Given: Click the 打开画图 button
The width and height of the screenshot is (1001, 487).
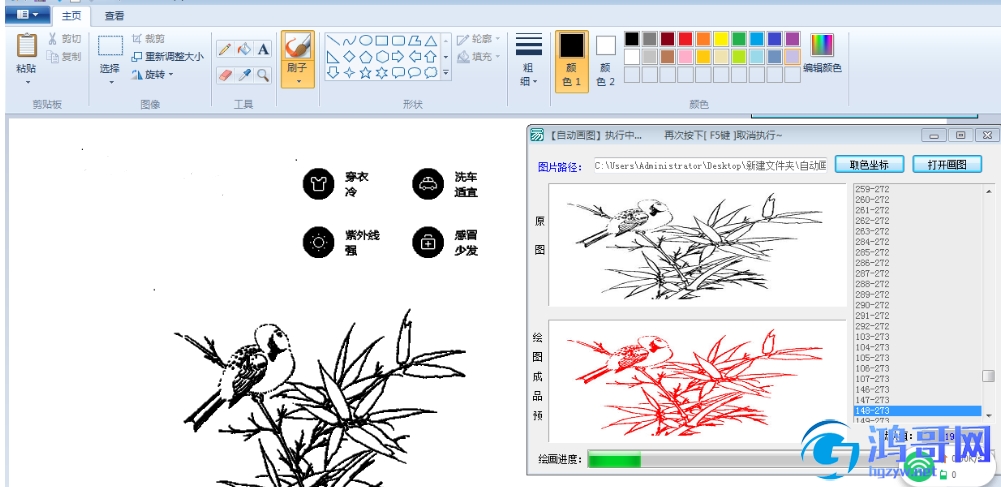Looking at the screenshot, I should (947, 165).
